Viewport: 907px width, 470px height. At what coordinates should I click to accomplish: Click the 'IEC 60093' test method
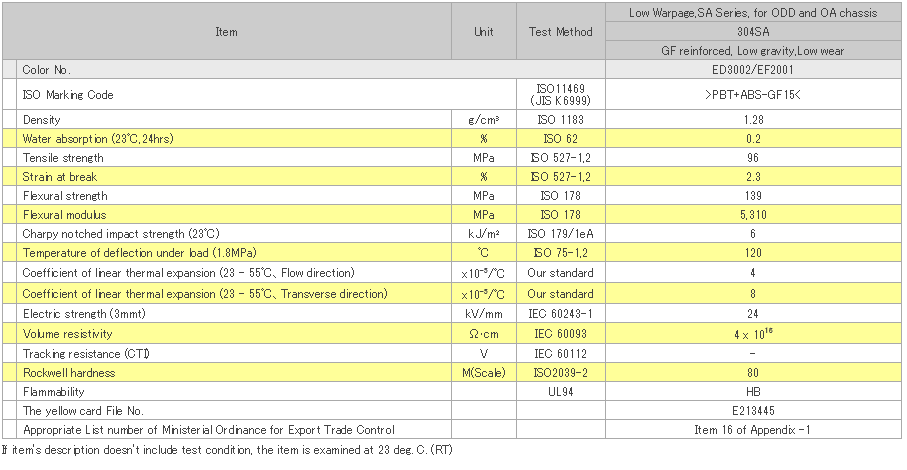[x=561, y=334]
